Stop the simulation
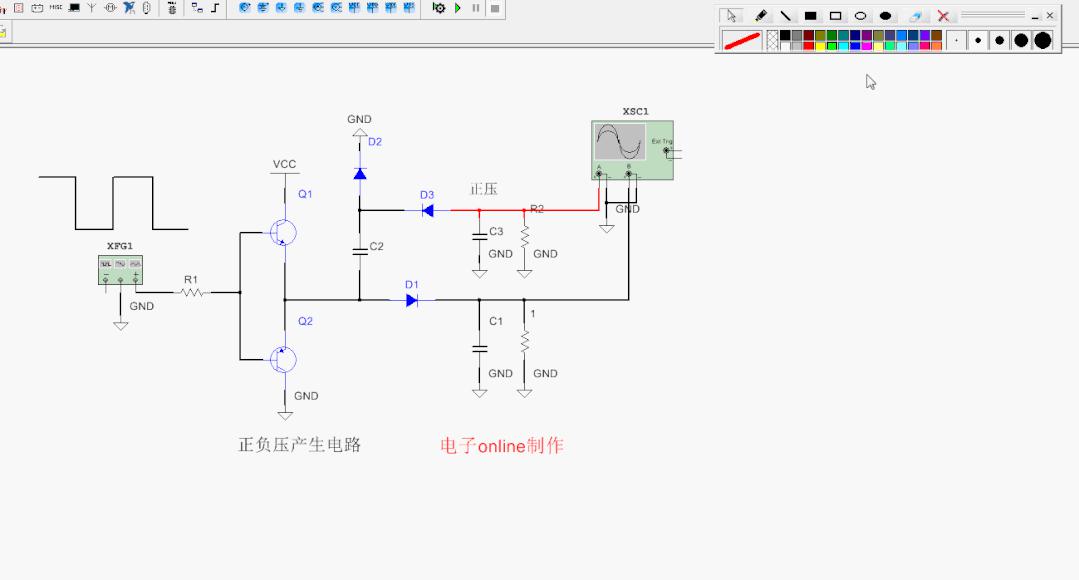1079x580 pixels. coord(495,8)
